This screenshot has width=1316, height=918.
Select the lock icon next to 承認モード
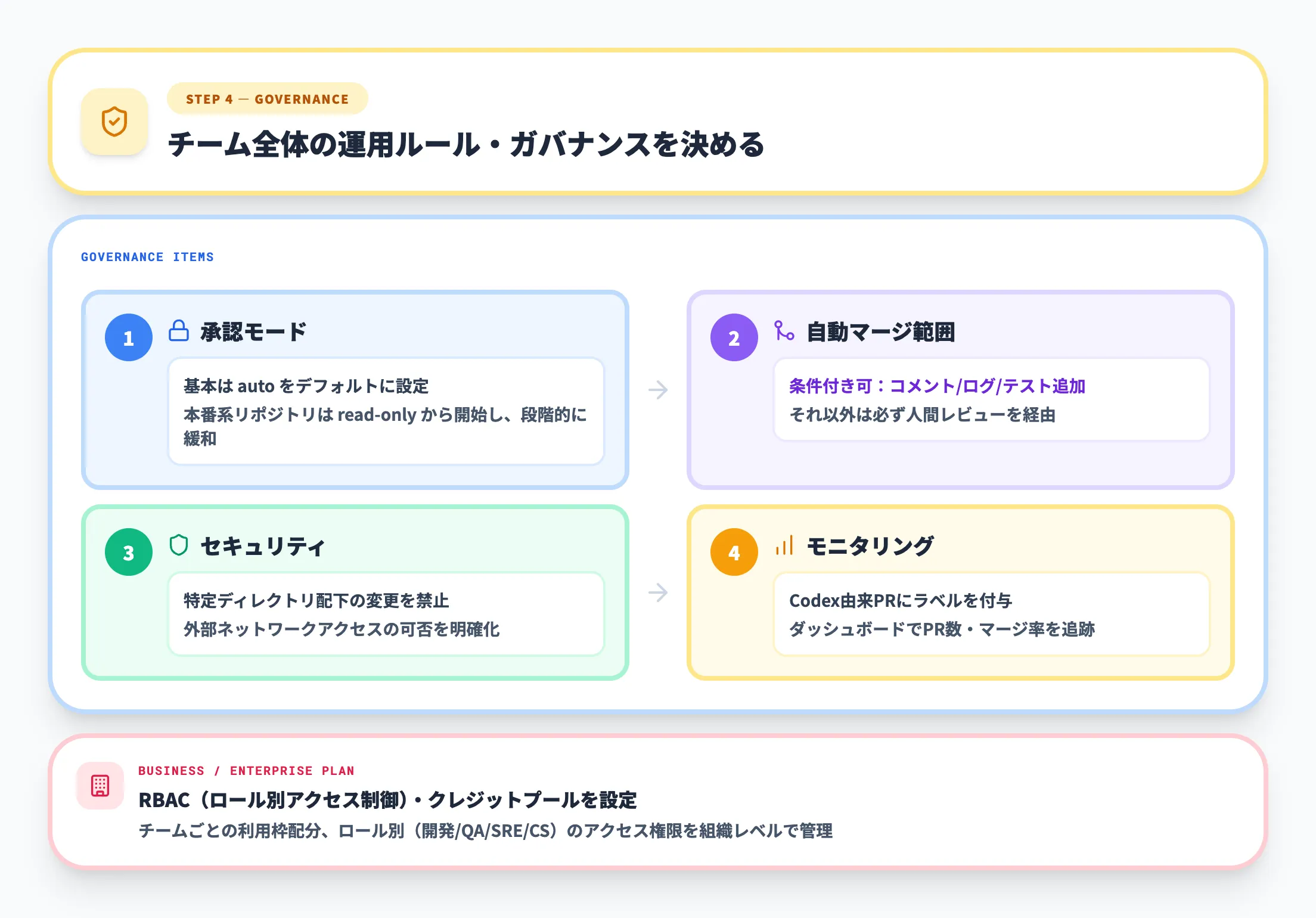[179, 331]
